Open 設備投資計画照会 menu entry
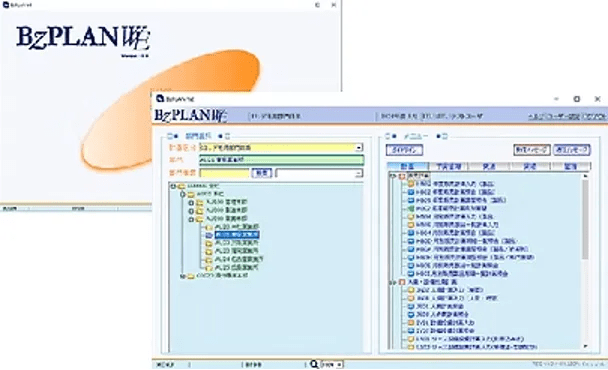This screenshot has height=370, width=608. [x=445, y=331]
